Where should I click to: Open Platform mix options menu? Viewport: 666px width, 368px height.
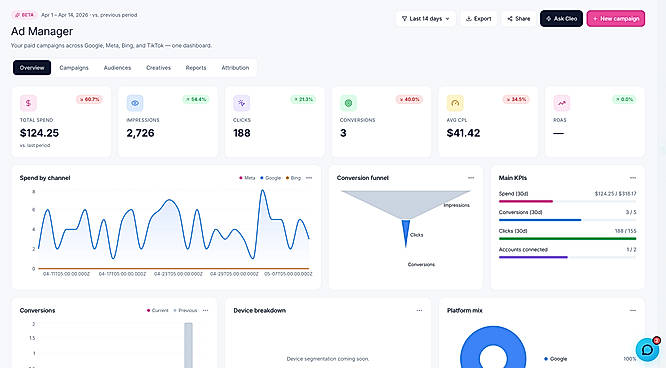[x=632, y=311]
